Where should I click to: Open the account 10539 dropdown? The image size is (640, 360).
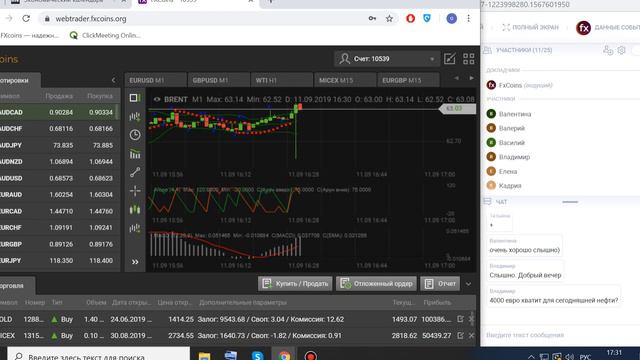(x=387, y=59)
